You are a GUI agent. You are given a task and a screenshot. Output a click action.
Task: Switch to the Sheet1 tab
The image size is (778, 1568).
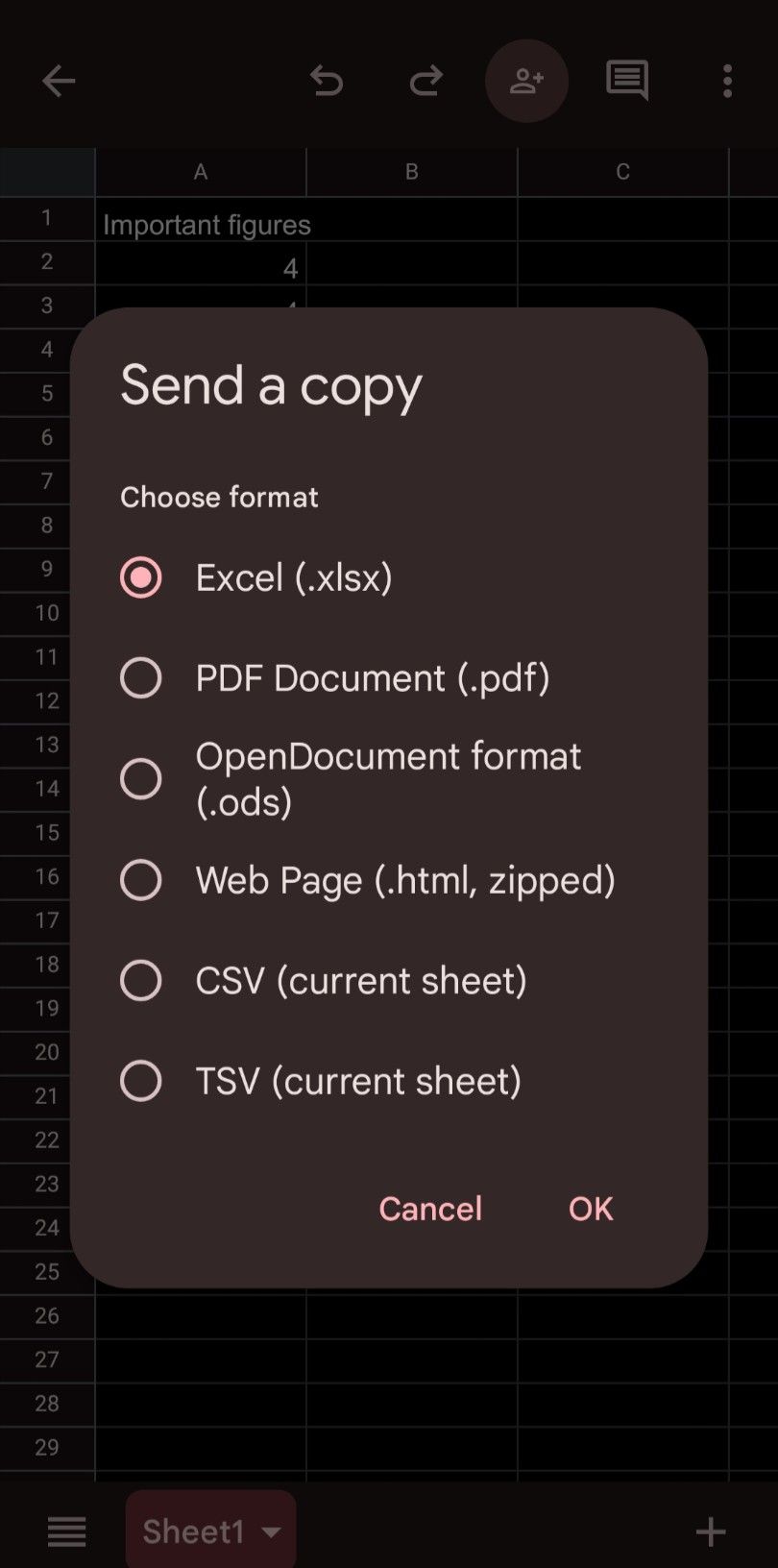pos(192,1531)
